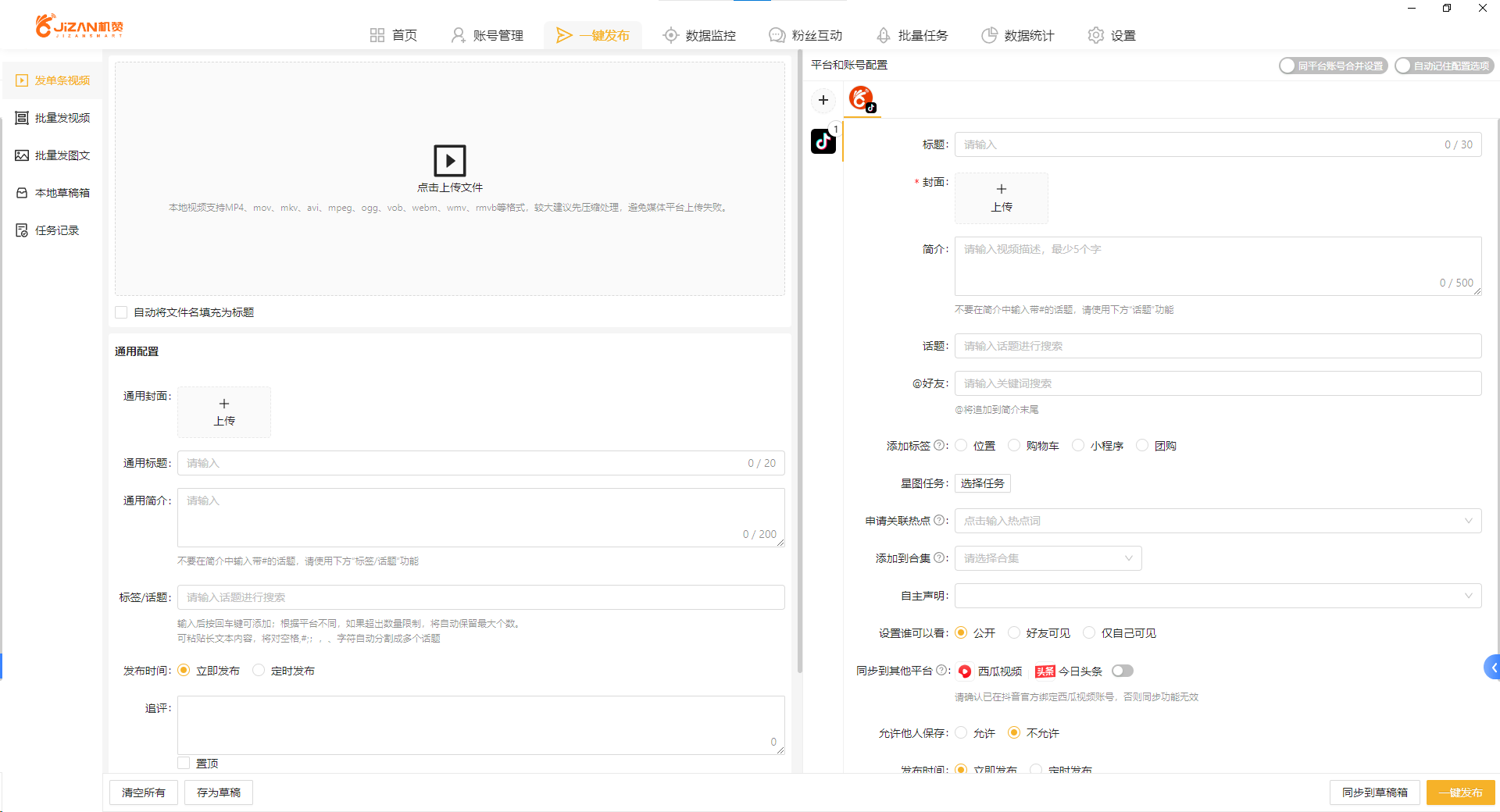The width and height of the screenshot is (1500, 812).
Task: Expand the 自主声明 dropdown
Action: click(1217, 596)
